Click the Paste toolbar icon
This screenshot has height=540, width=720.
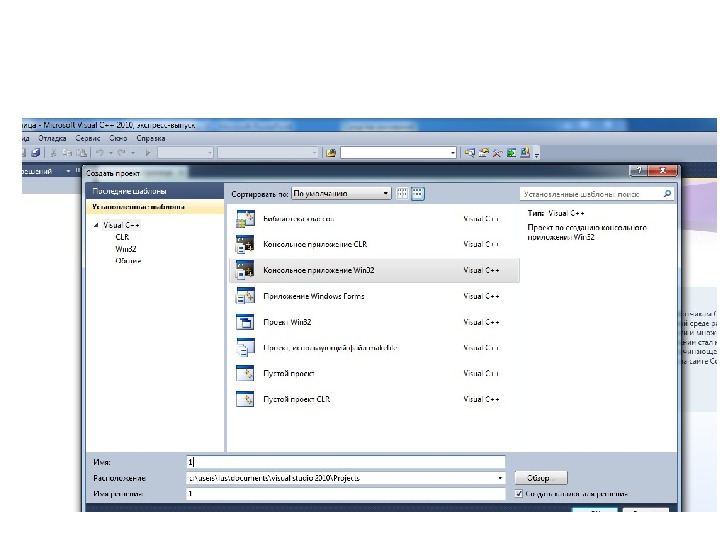click(x=81, y=153)
